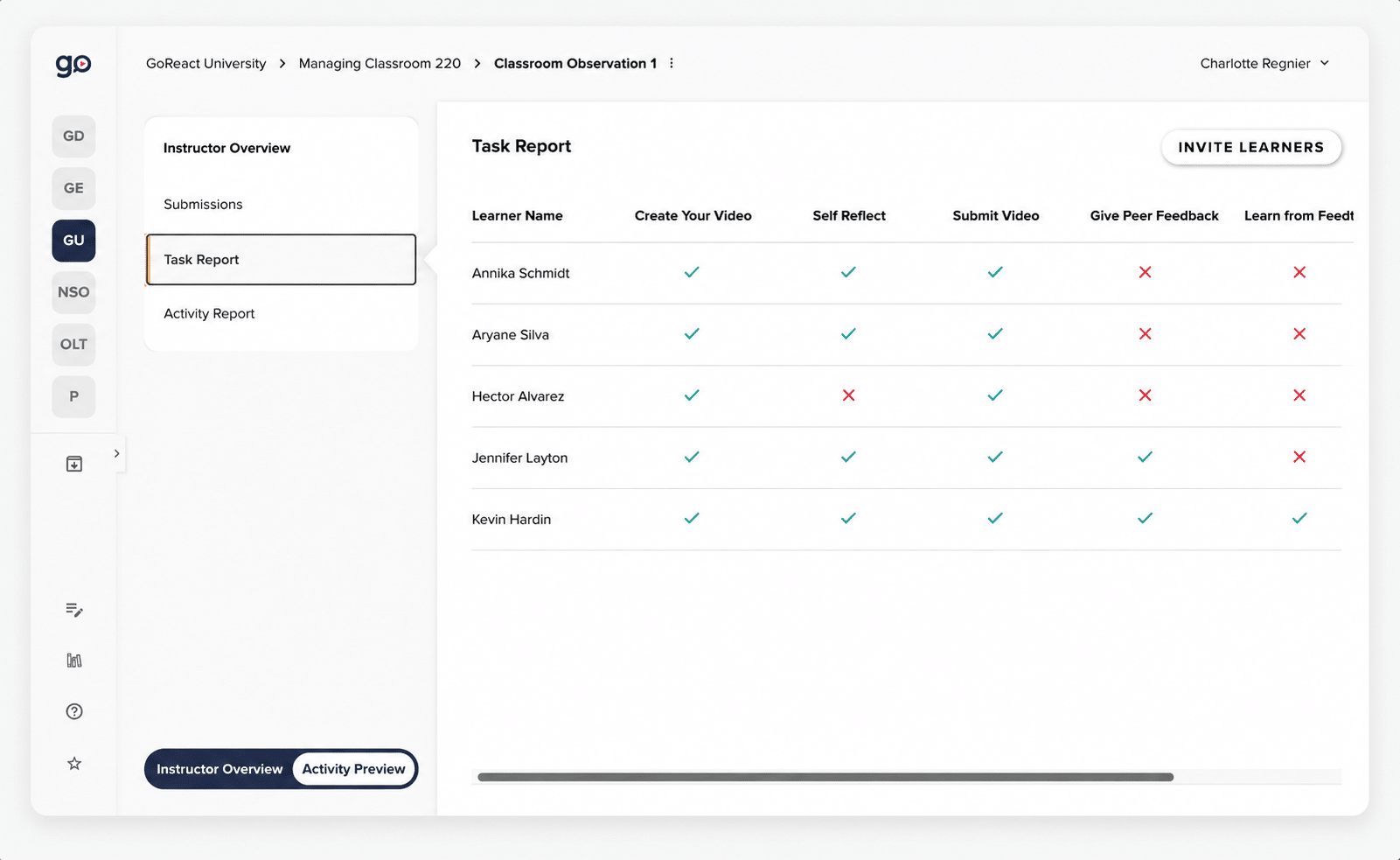
Task: Go to GoReact University breadcrumb
Action: point(205,63)
